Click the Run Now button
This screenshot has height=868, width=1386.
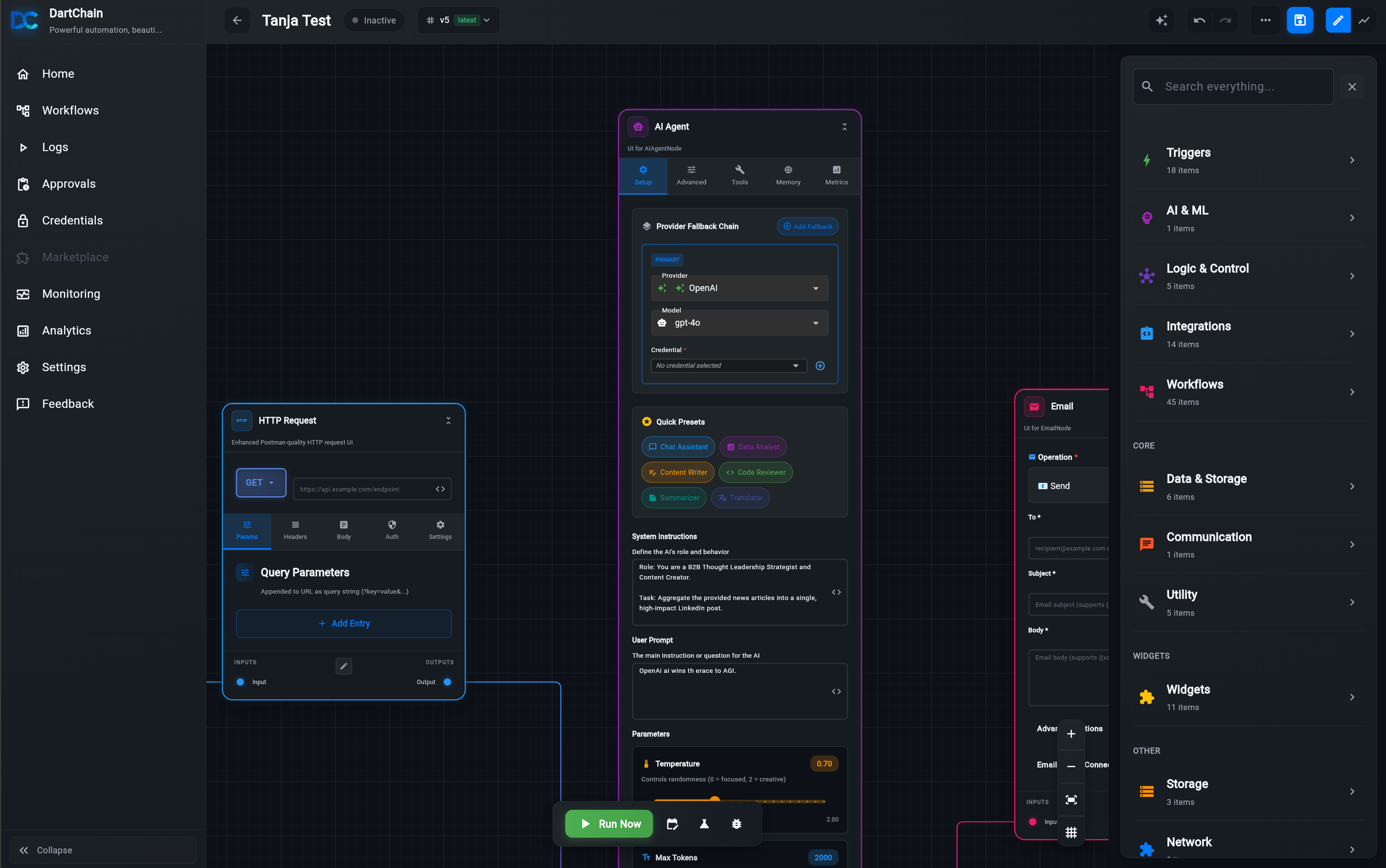click(x=608, y=823)
